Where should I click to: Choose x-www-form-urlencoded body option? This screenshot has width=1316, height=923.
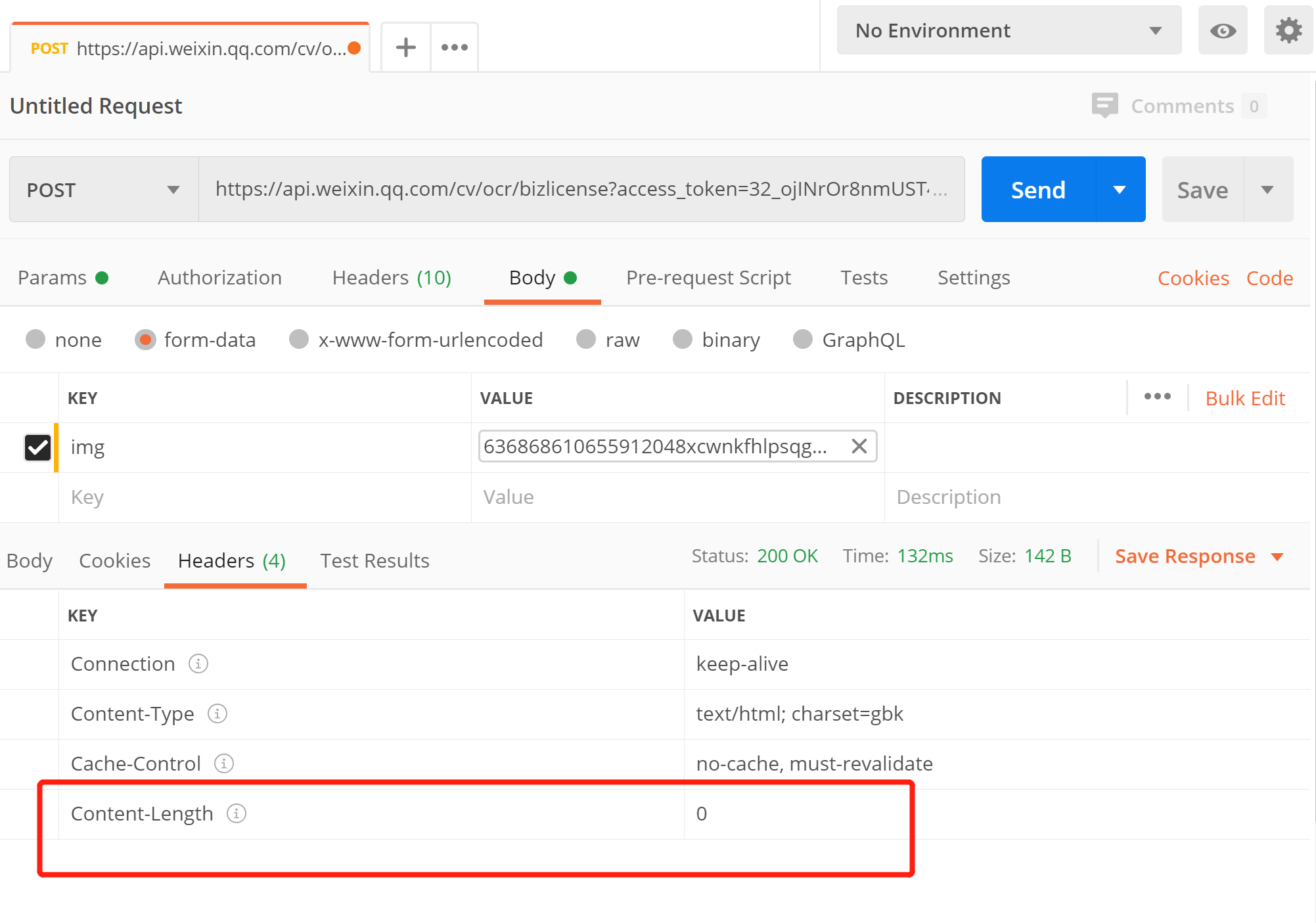point(299,340)
